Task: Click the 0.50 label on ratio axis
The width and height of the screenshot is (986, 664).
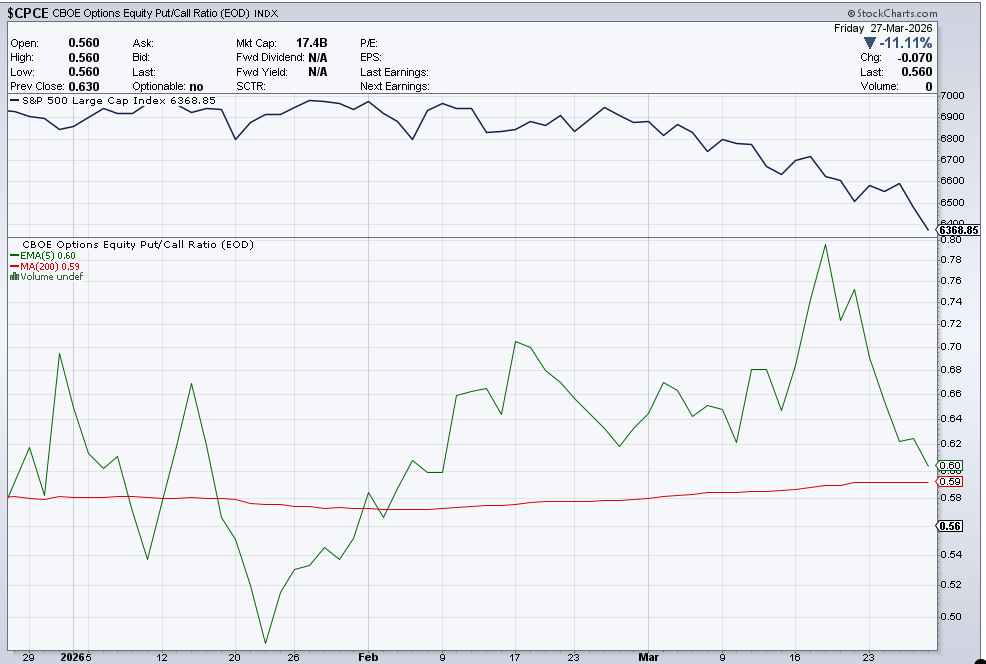Action: coord(951,616)
